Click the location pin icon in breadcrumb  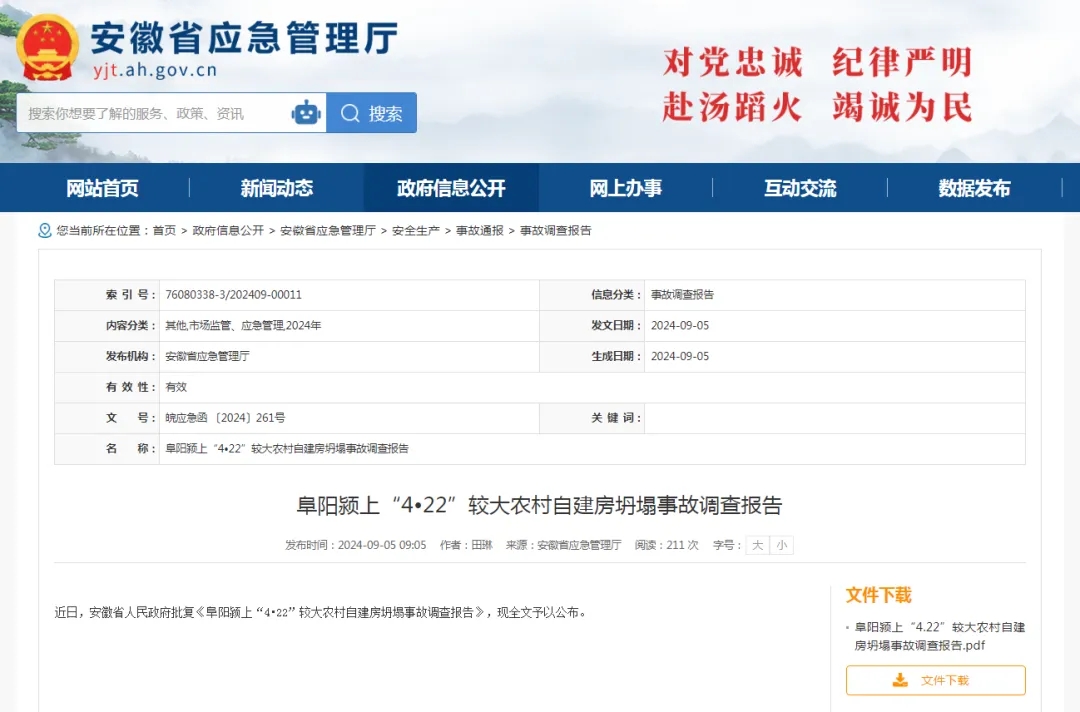coord(44,230)
